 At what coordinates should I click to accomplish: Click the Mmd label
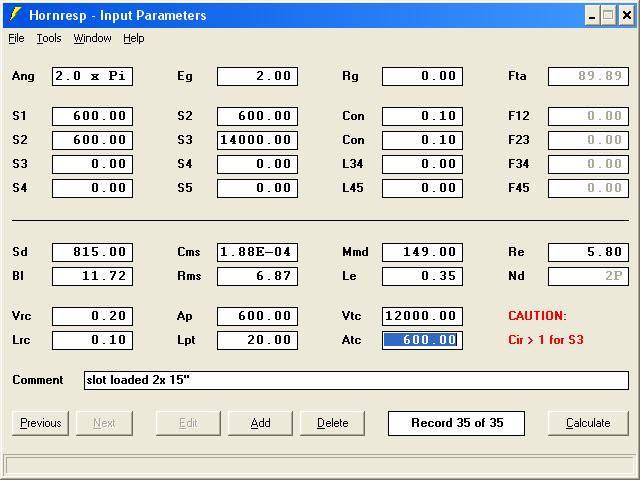click(x=356, y=252)
